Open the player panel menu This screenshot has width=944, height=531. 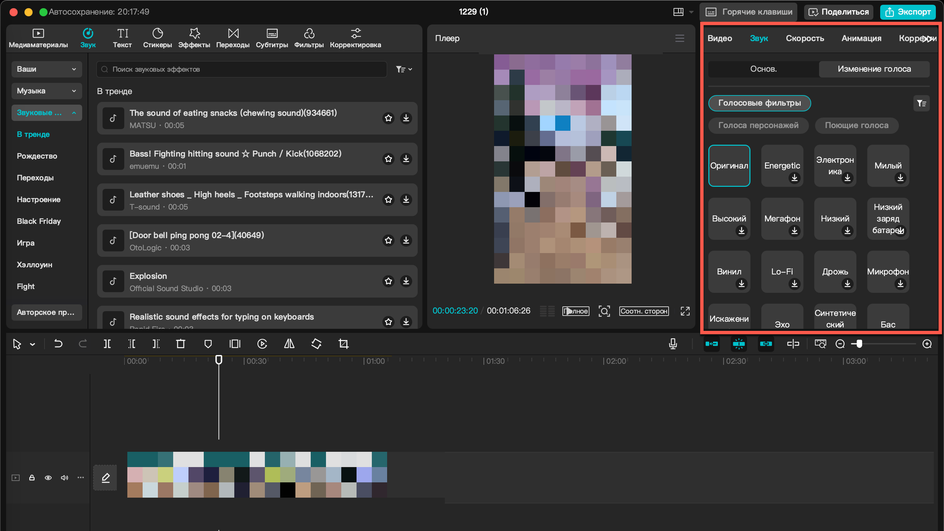(x=680, y=39)
